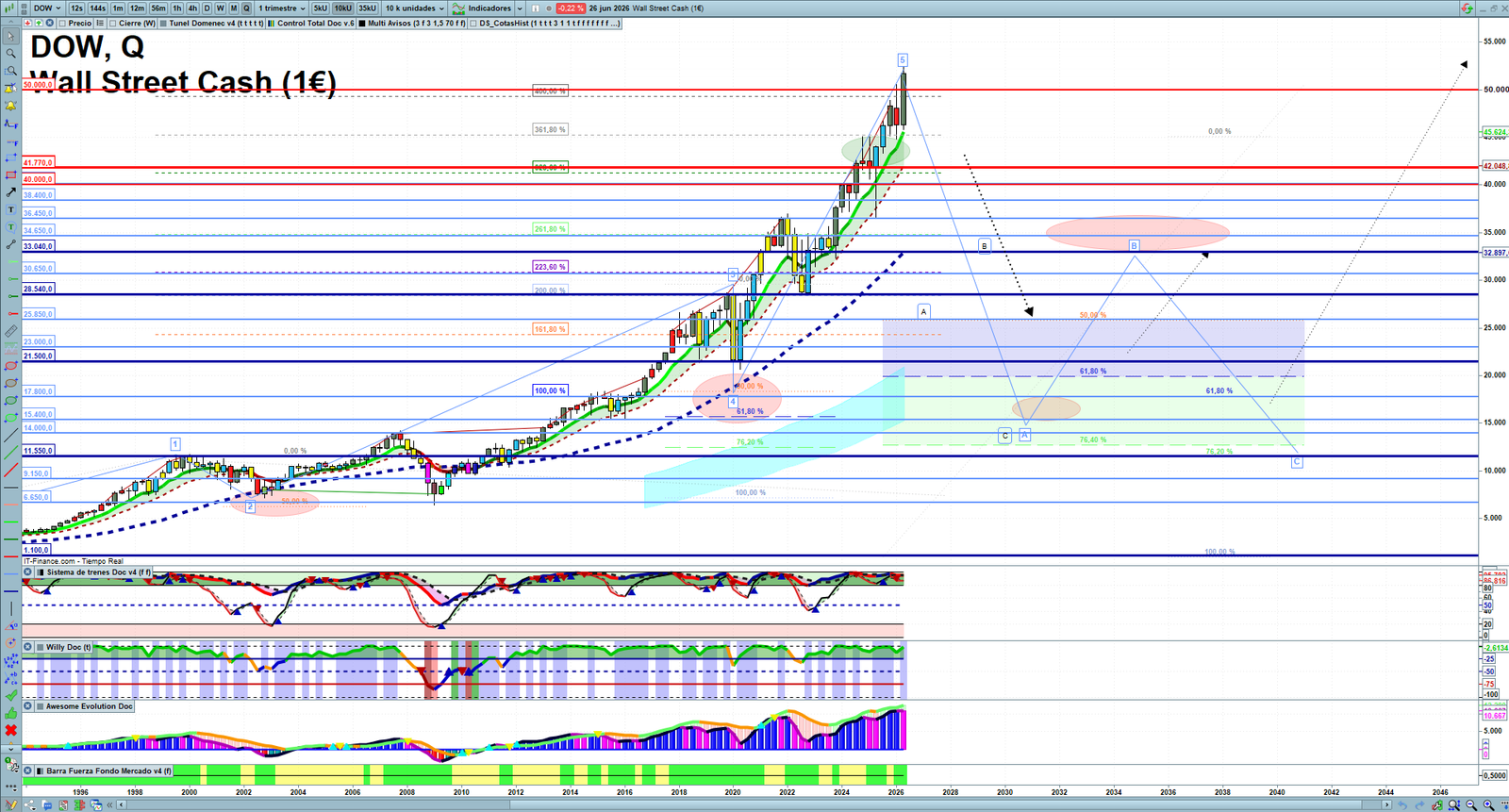Close the Awesome Evolution Doc panel
The height and width of the screenshot is (812, 1509).
click(28, 705)
